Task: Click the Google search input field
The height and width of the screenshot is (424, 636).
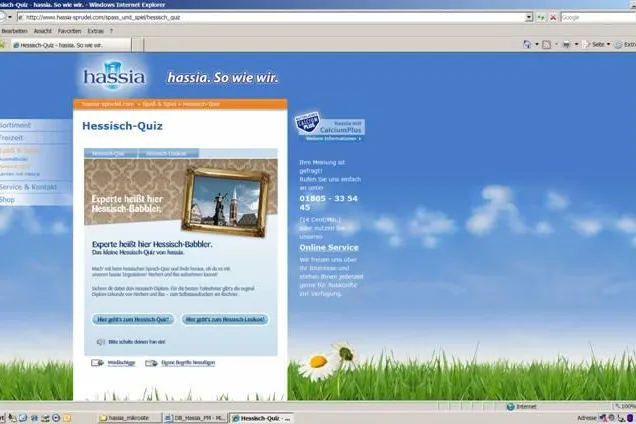Action: click(x=598, y=17)
